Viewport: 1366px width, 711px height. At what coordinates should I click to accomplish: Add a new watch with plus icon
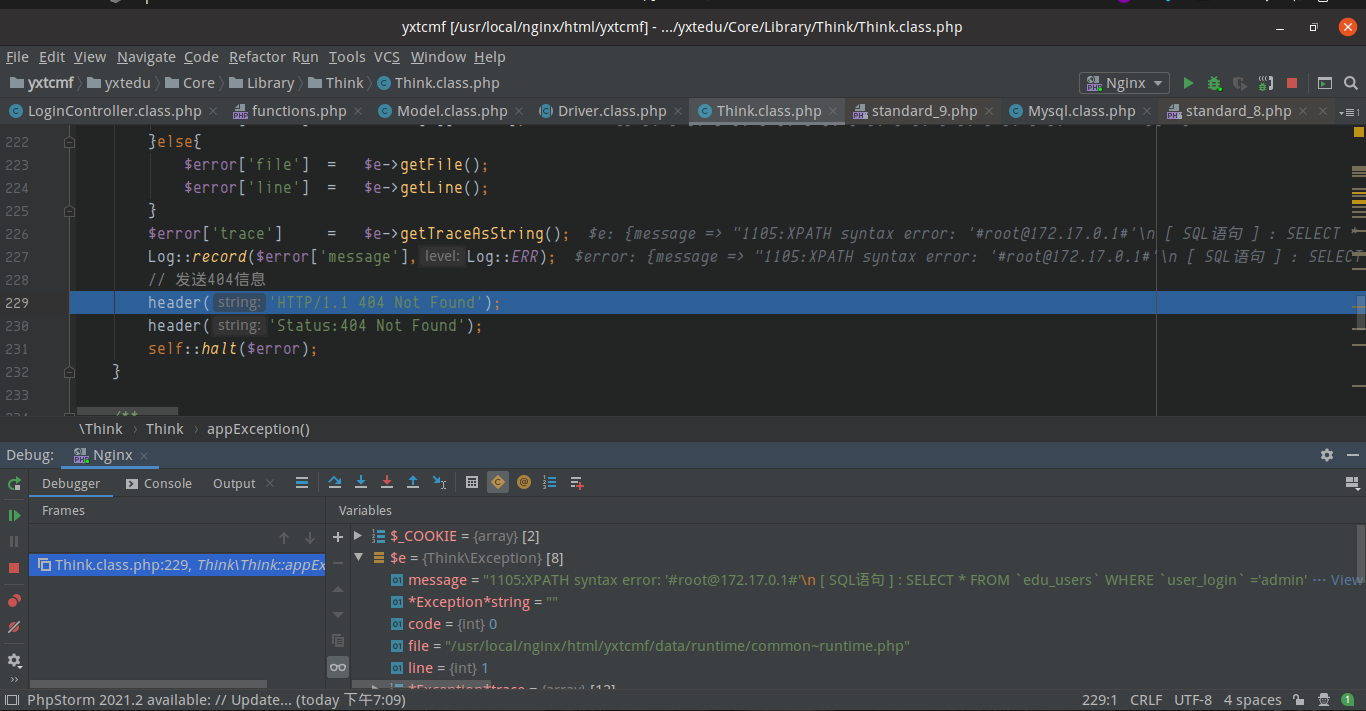tap(338, 537)
